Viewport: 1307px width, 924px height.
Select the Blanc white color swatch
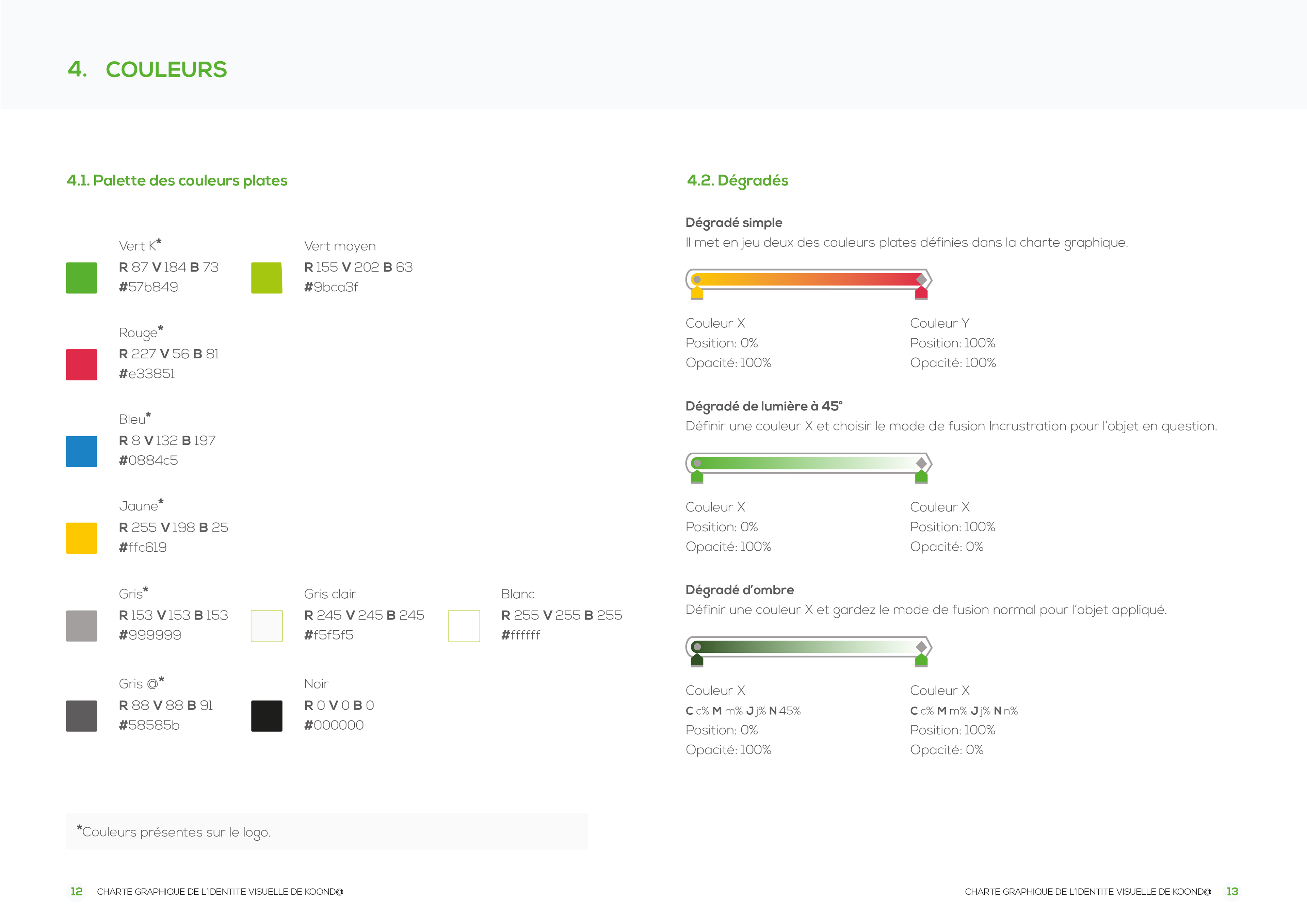pyautogui.click(x=463, y=626)
